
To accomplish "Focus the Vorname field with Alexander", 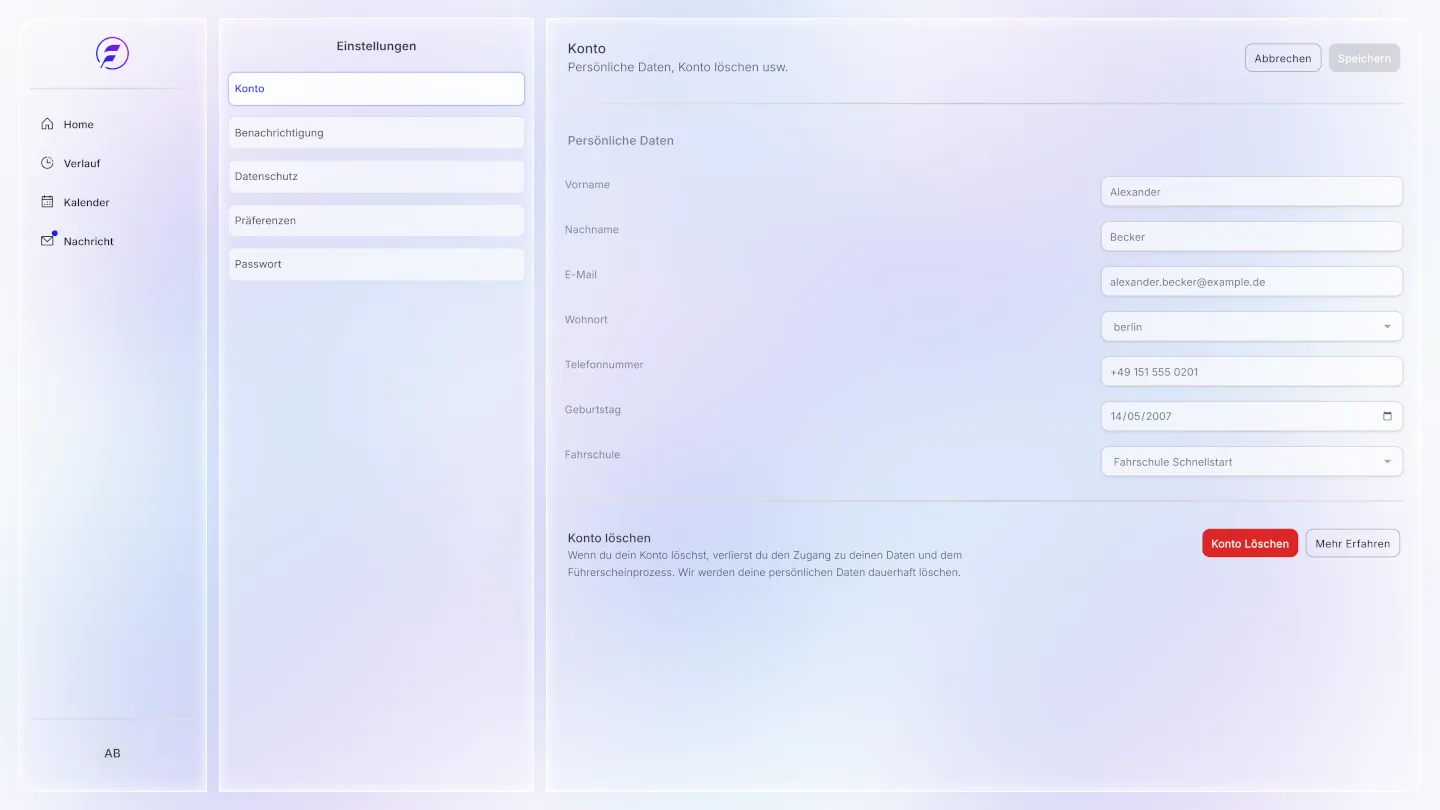I will (1252, 192).
